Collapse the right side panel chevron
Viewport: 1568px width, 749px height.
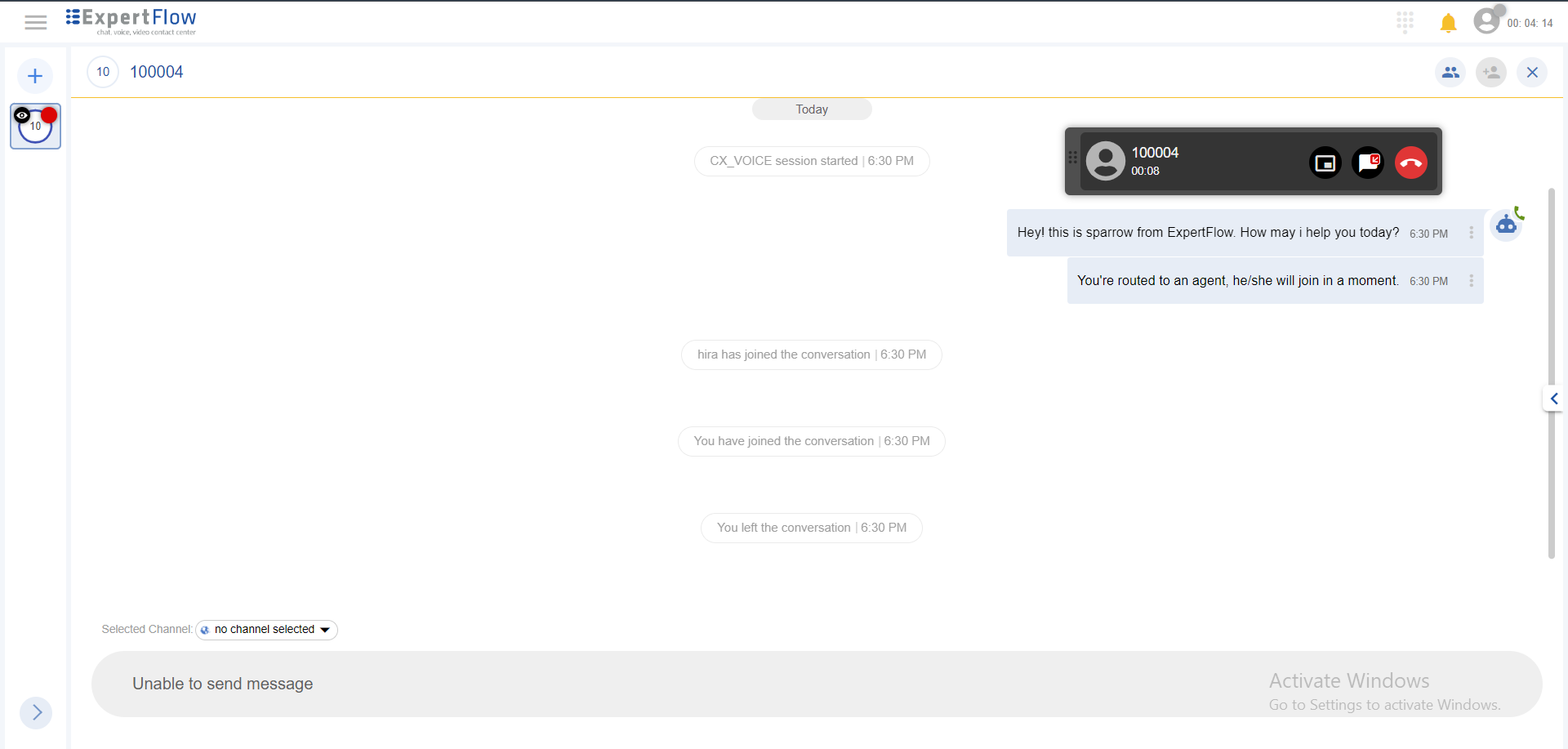coord(1554,399)
